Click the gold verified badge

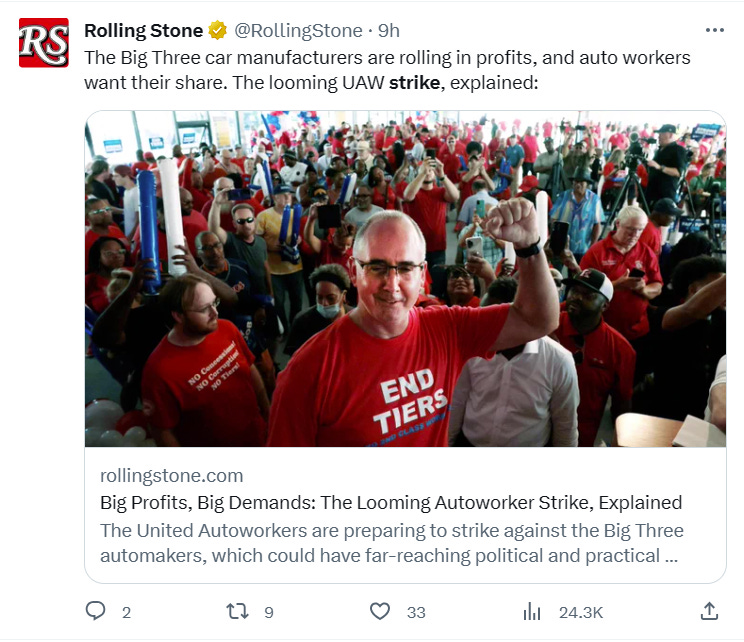[218, 30]
